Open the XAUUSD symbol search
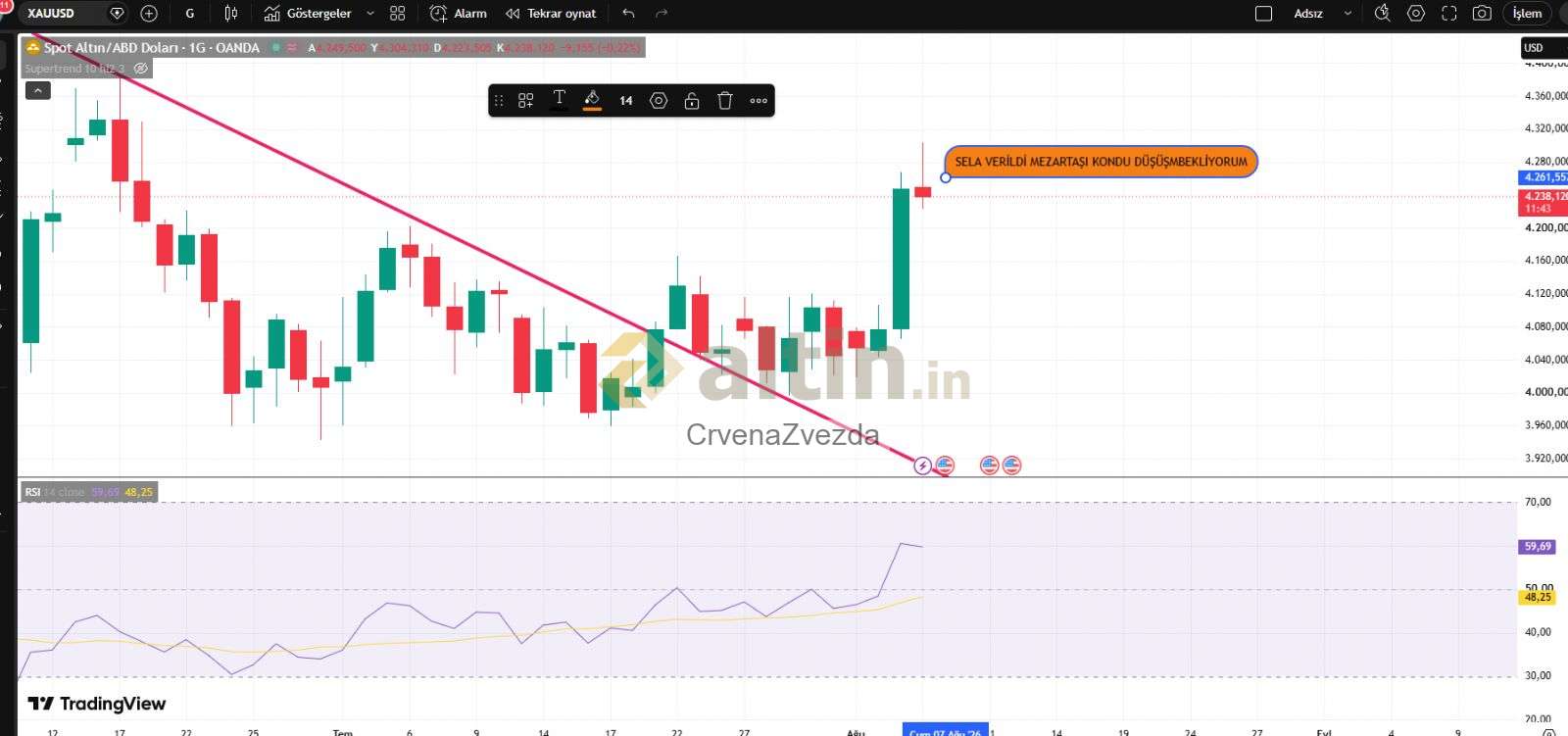The width and height of the screenshot is (1568, 736). pos(51,14)
